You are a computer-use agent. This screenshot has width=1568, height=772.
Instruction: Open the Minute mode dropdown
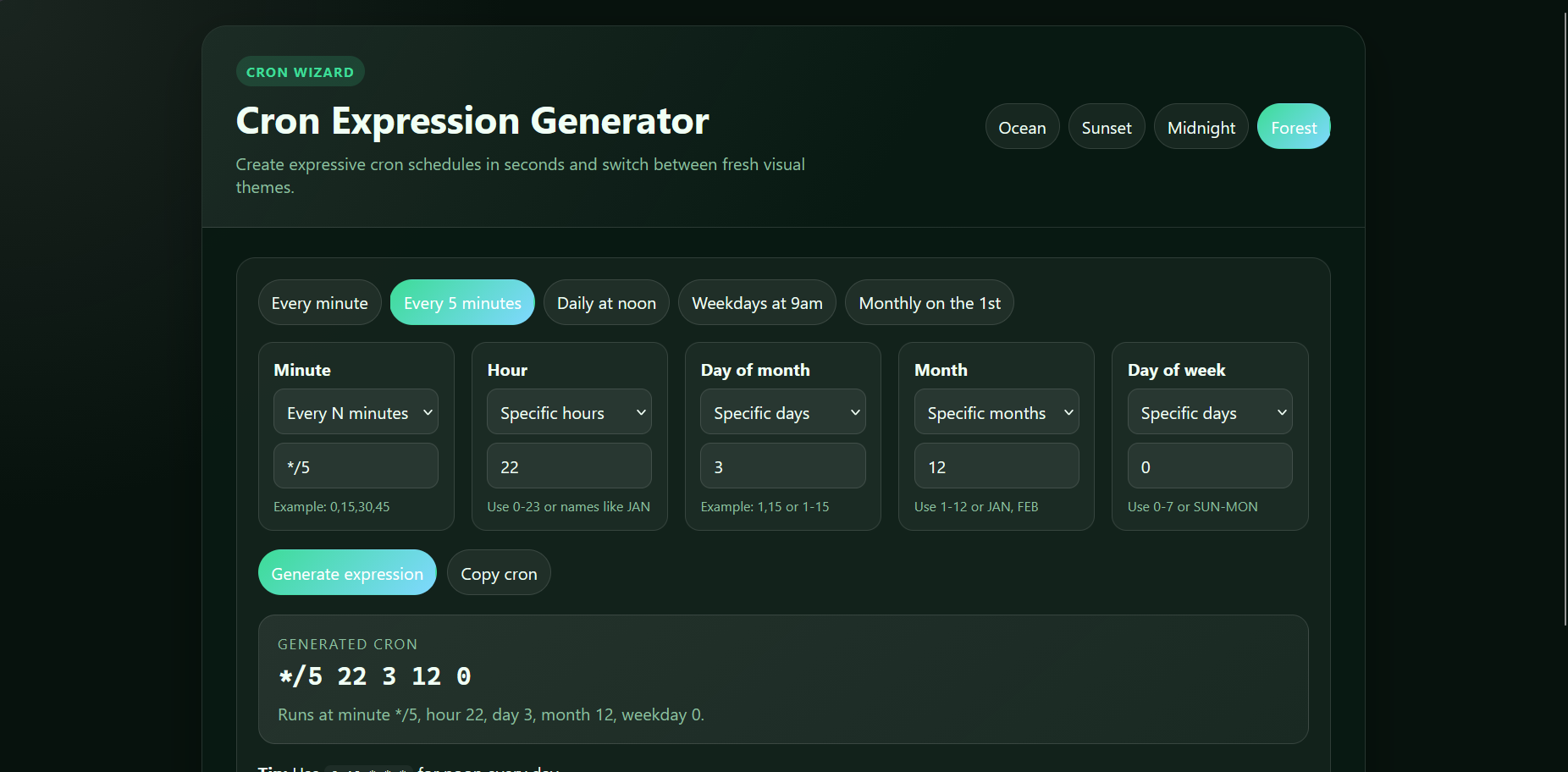tap(356, 412)
